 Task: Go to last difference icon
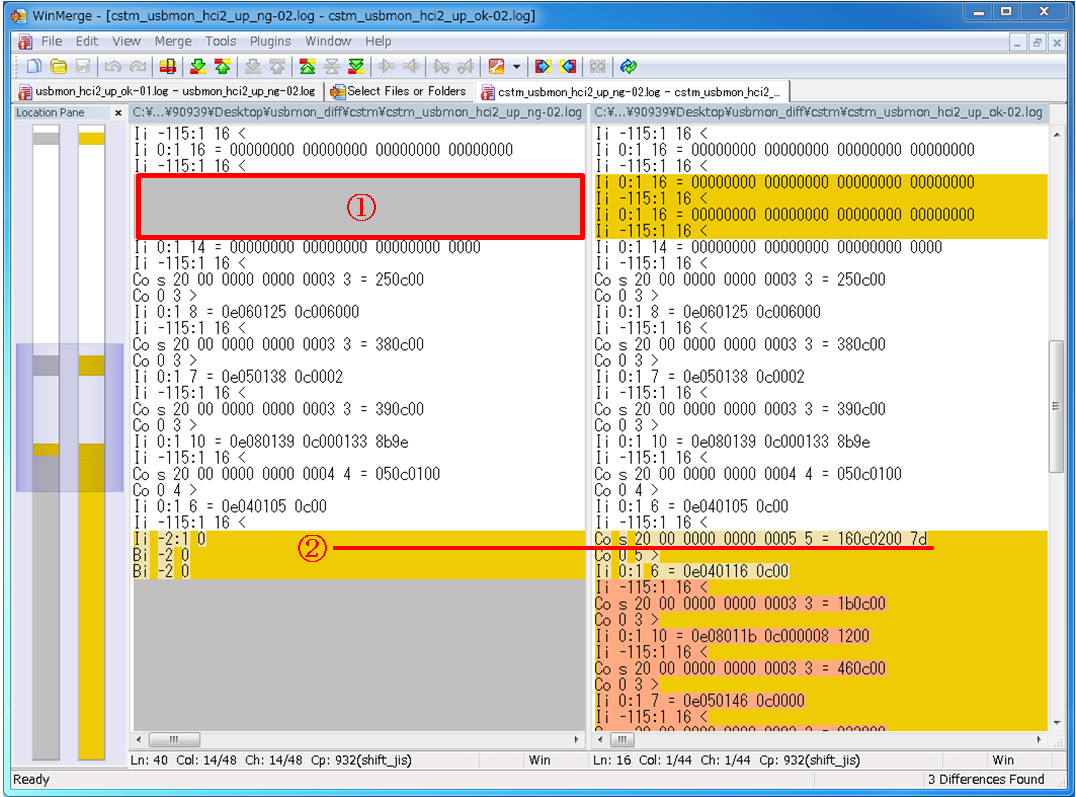356,67
